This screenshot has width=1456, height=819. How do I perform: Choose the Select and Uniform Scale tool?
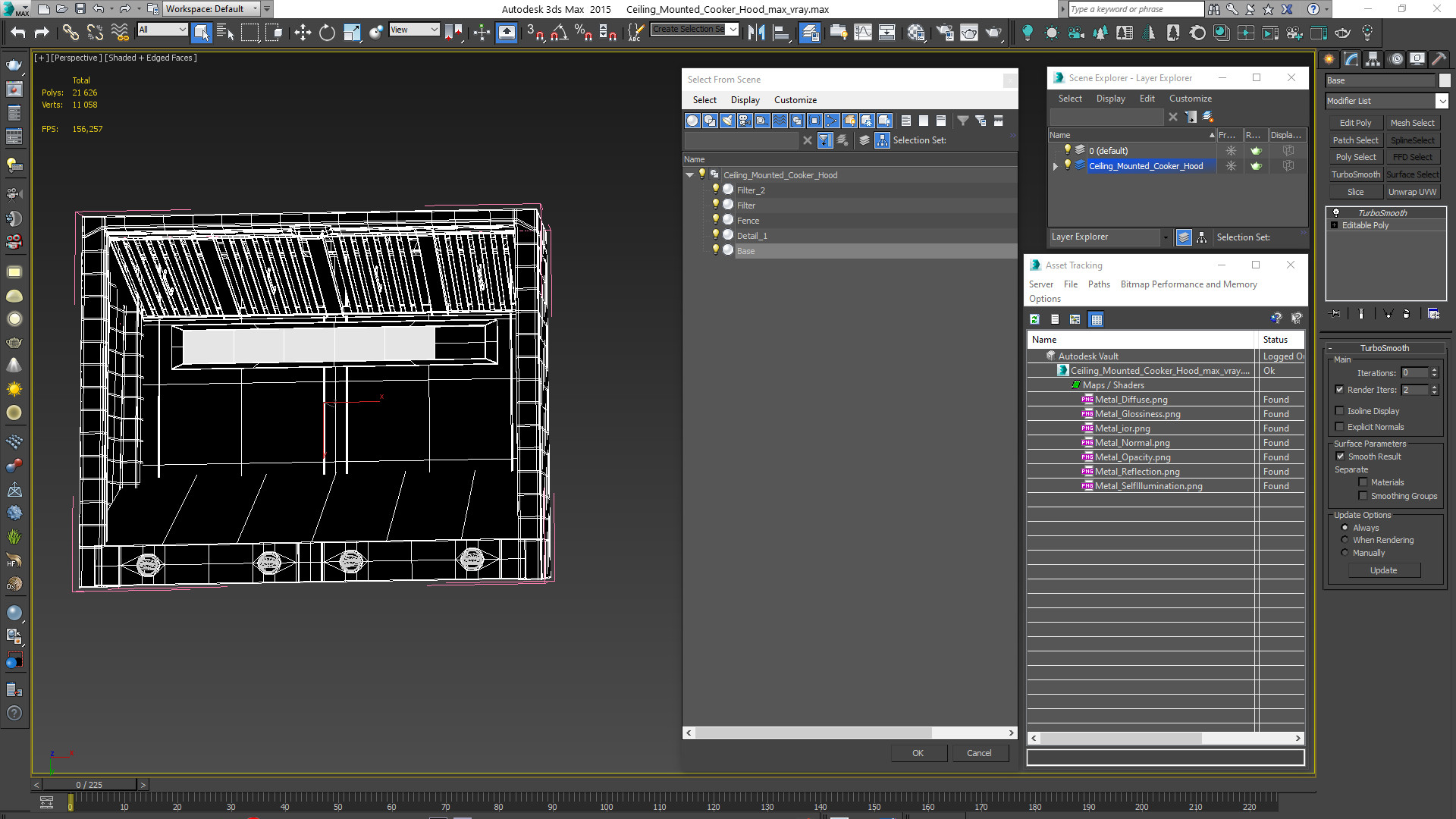[351, 32]
